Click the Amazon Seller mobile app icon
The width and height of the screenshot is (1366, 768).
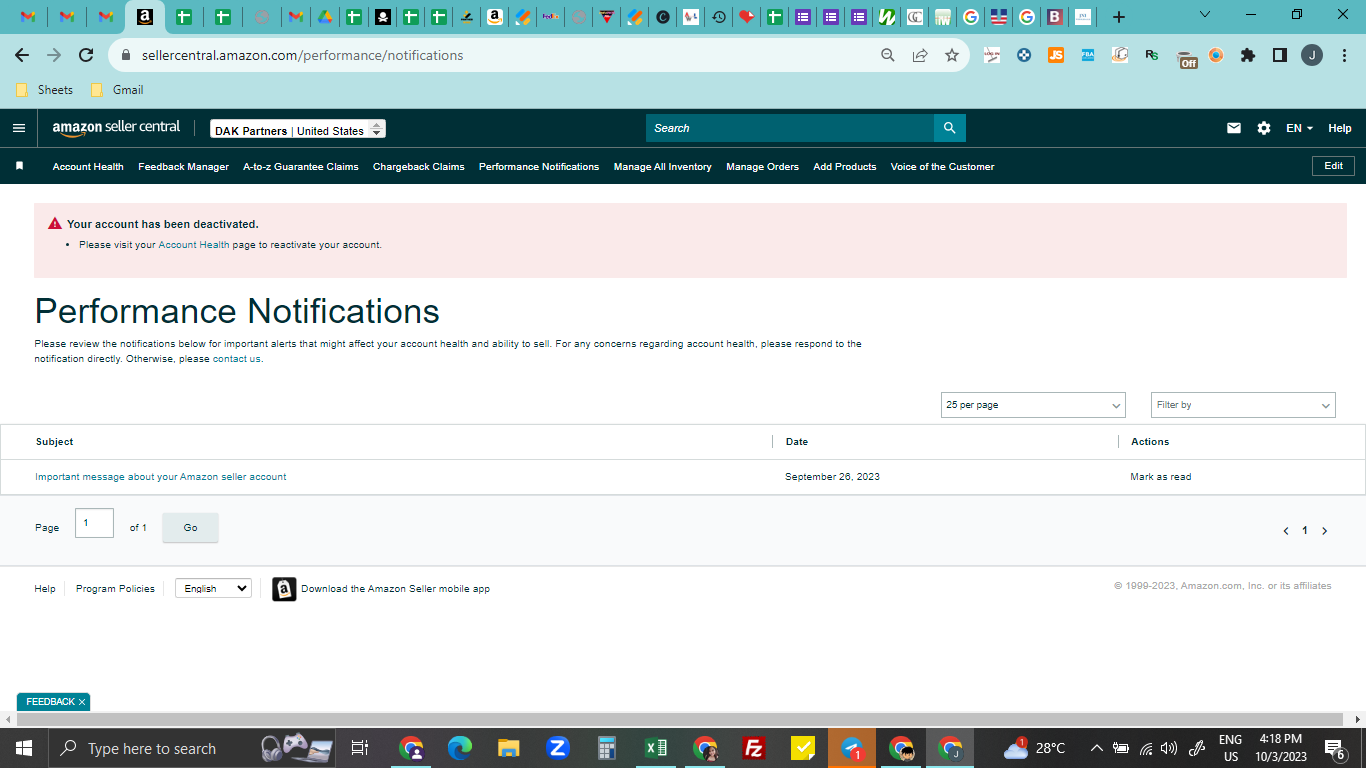point(284,589)
